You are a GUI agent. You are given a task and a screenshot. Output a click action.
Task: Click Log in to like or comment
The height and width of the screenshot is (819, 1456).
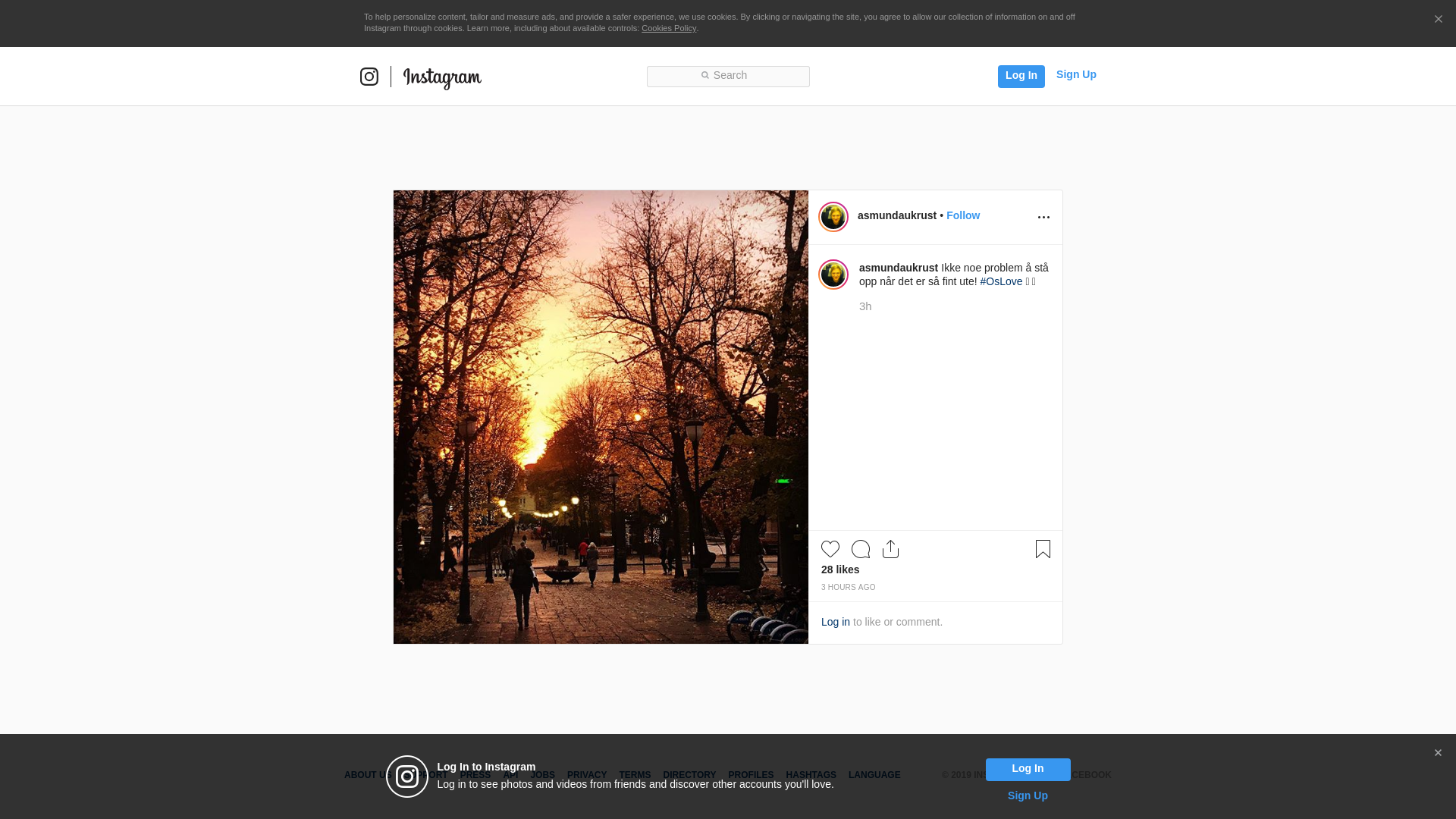(x=835, y=622)
